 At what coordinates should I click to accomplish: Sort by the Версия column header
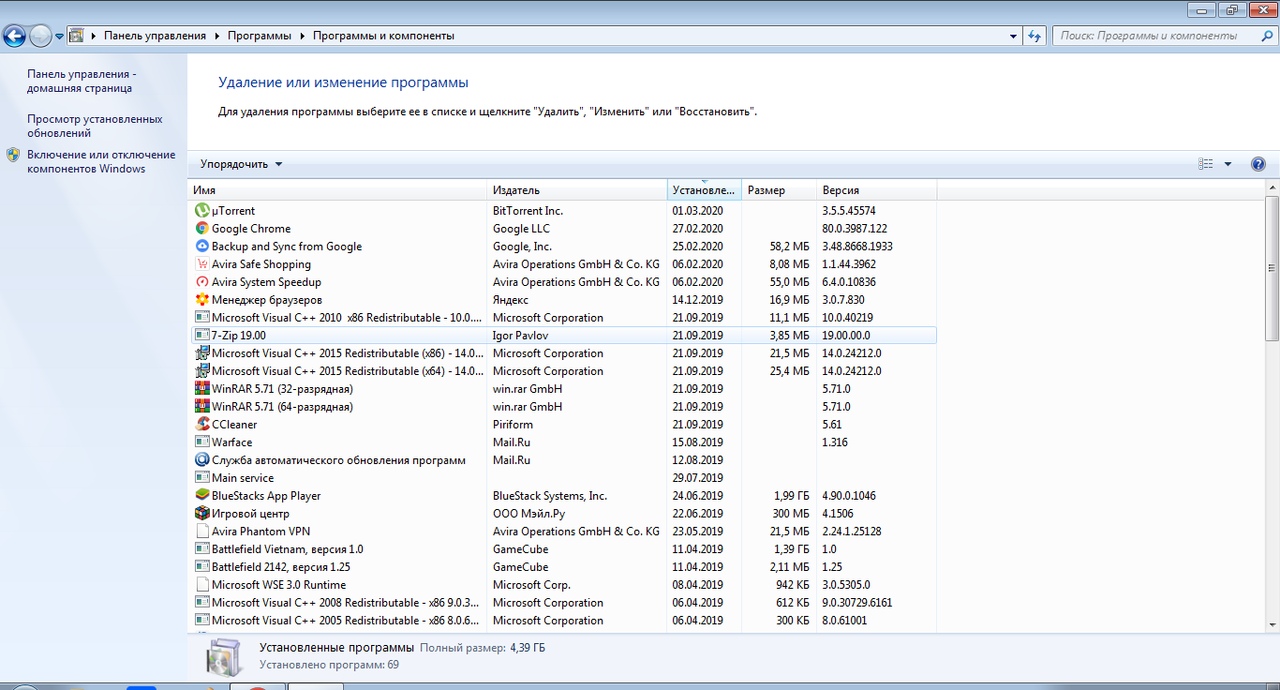[876, 190]
